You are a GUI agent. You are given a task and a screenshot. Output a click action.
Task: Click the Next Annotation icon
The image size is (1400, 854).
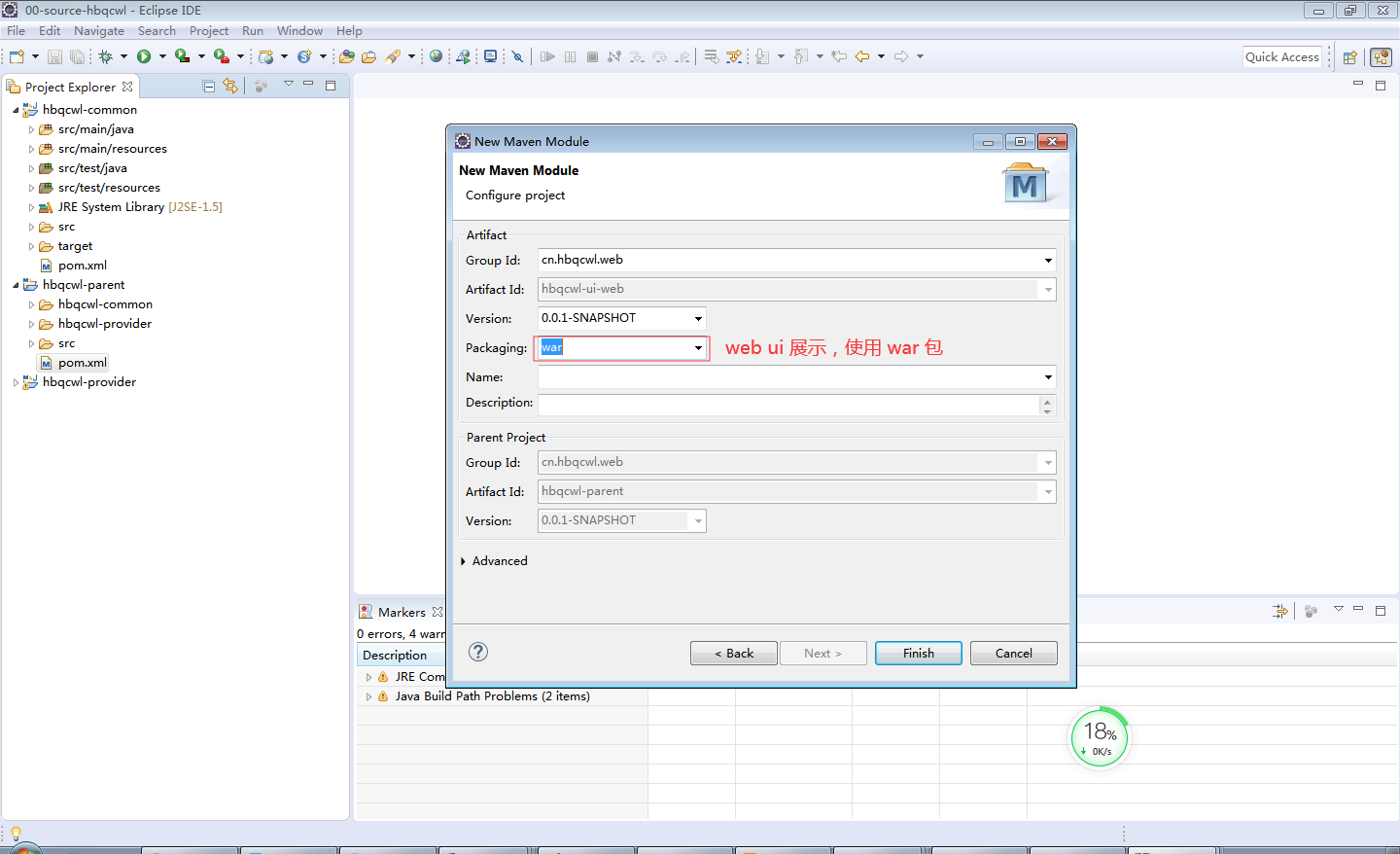point(762,56)
